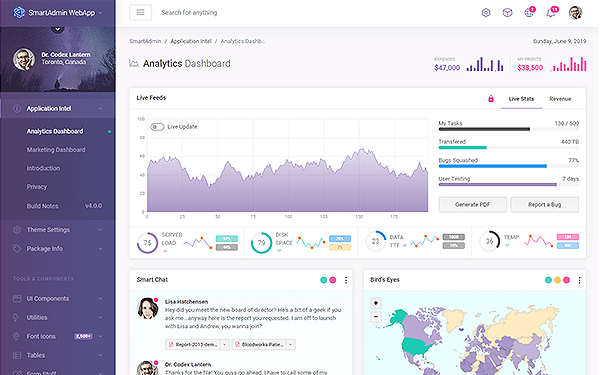The image size is (600, 375).
Task: Expand the Package Info chevron
Action: [x=100, y=249]
